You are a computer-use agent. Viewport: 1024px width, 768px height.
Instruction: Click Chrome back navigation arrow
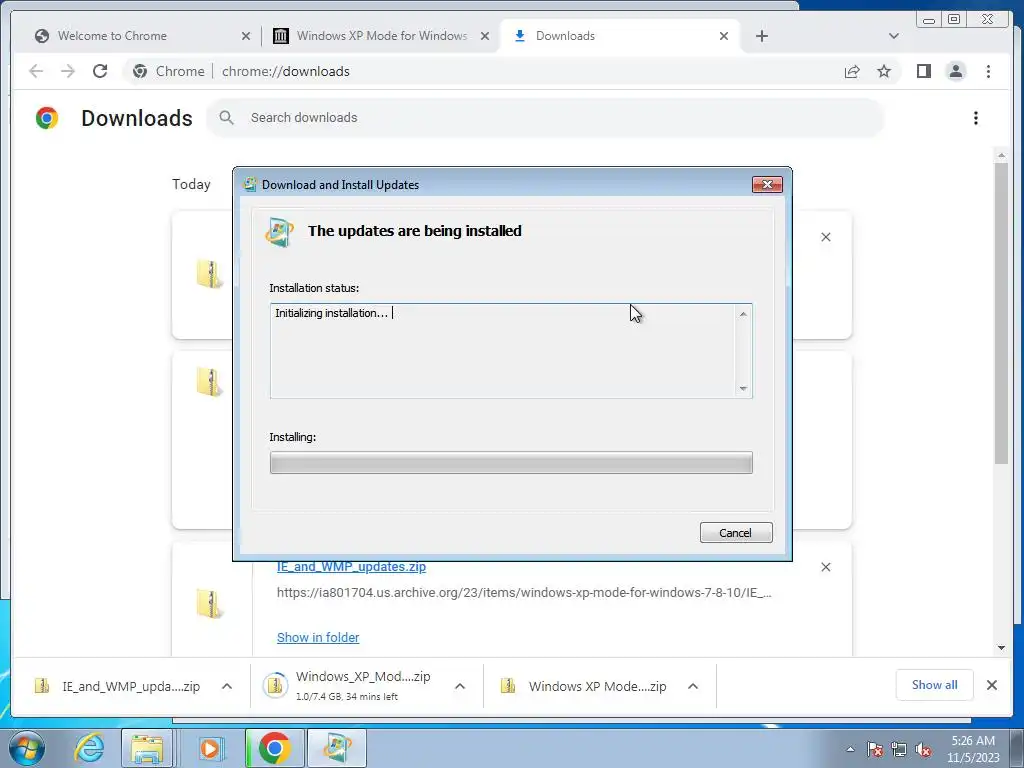pyautogui.click(x=36, y=71)
